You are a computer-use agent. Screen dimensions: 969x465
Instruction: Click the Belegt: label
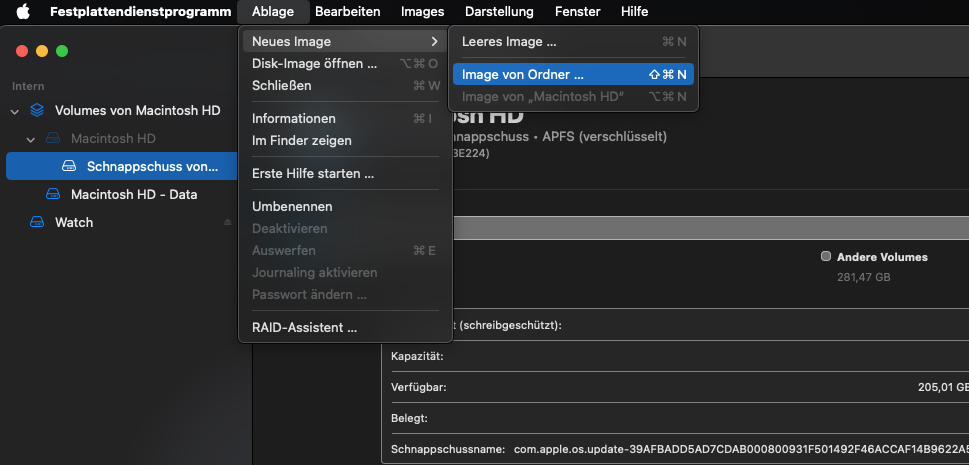pos(409,419)
